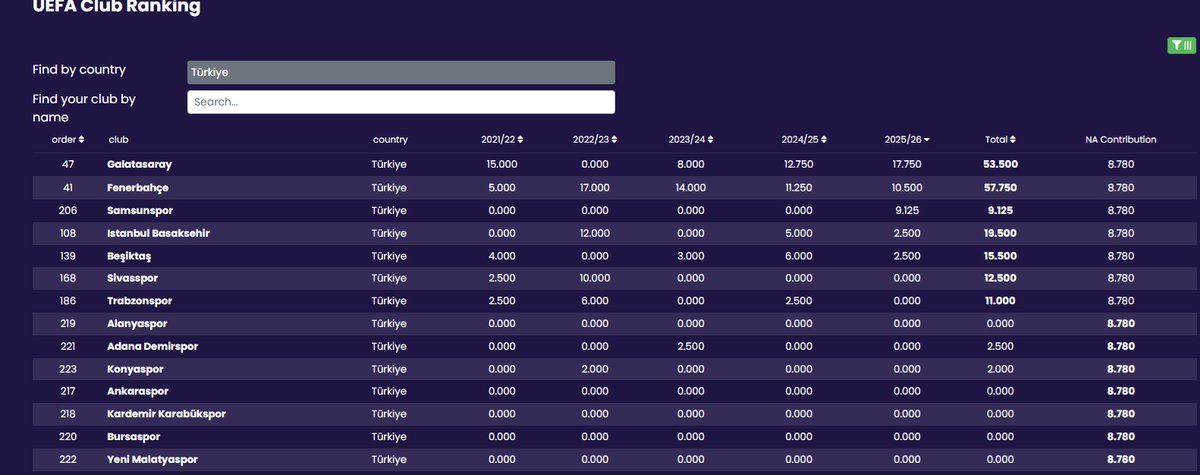Click the NA Contribution column header
Screen dimensions: 1200x475
pyautogui.click(x=1121, y=140)
